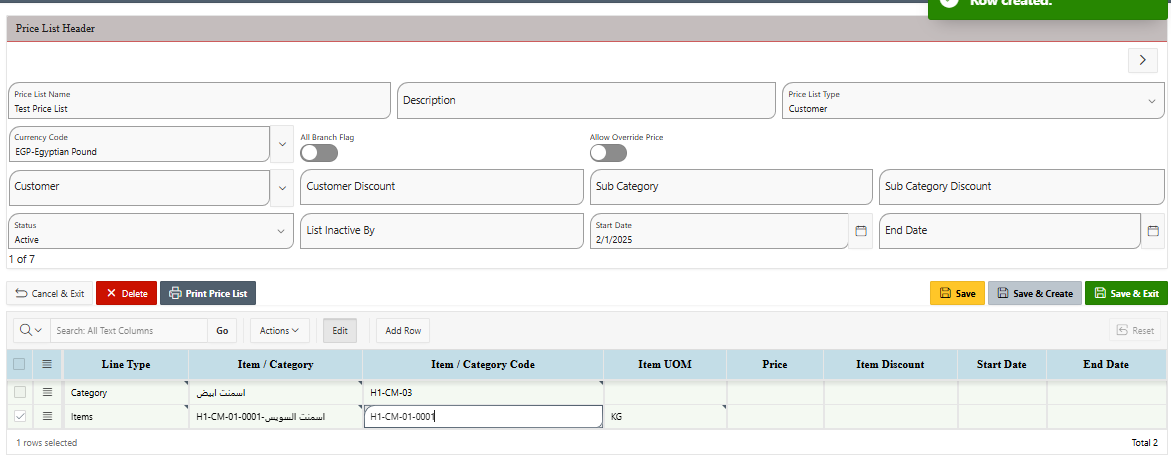This screenshot has width=1171, height=465.
Task: Click the search magnifier column selector
Action: click(x=31, y=330)
